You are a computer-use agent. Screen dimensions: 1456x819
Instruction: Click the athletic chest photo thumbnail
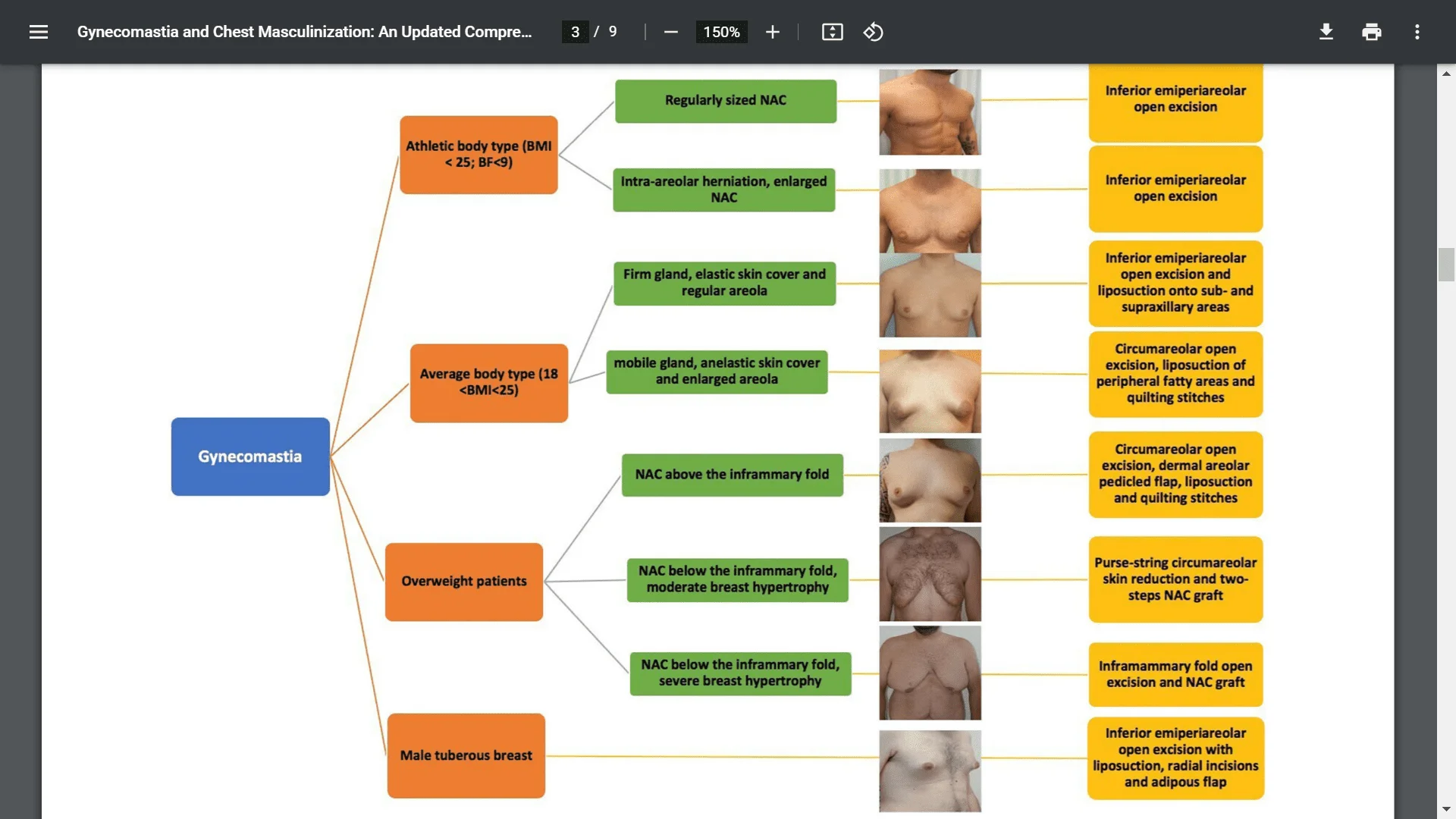929,112
